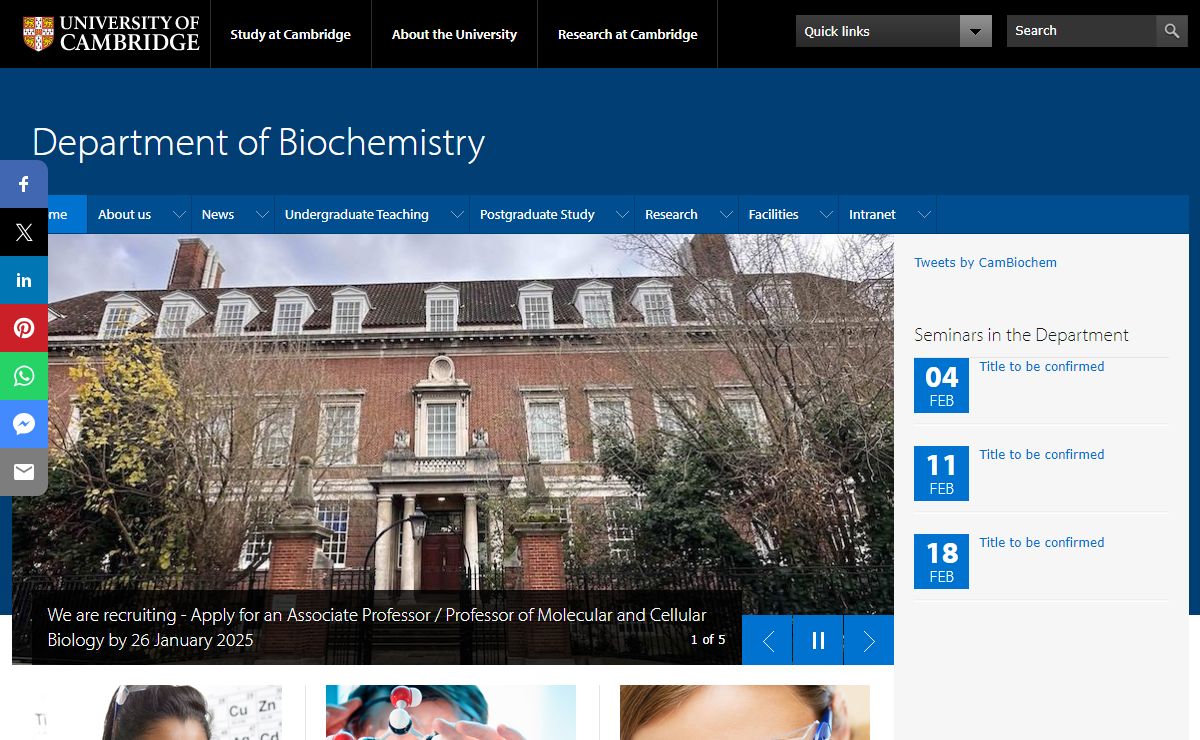Image resolution: width=1200 pixels, height=740 pixels.
Task: Open thumbnail of person wearing goggles
Action: coord(745,712)
